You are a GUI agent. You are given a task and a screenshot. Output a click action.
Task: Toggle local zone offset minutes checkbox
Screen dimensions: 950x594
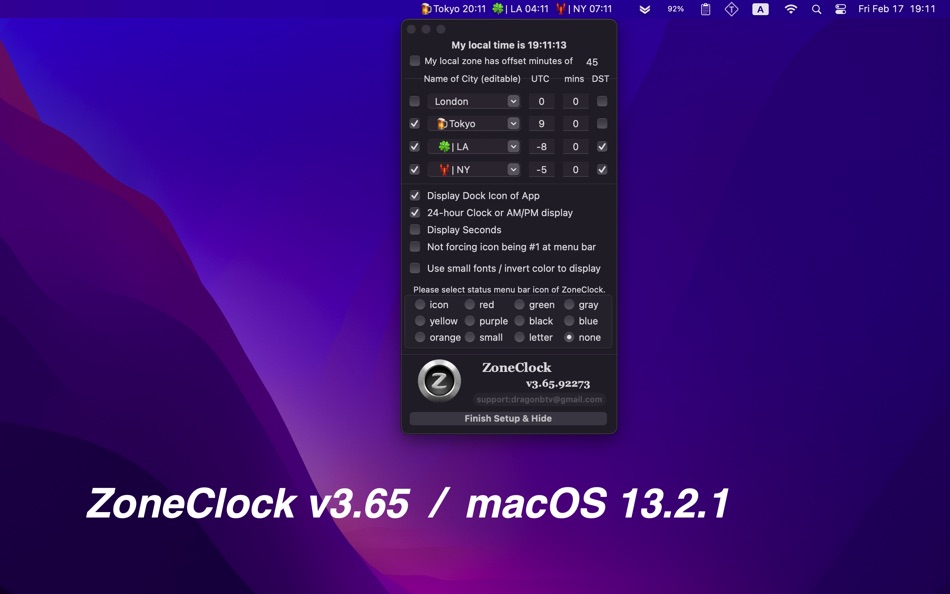(414, 61)
